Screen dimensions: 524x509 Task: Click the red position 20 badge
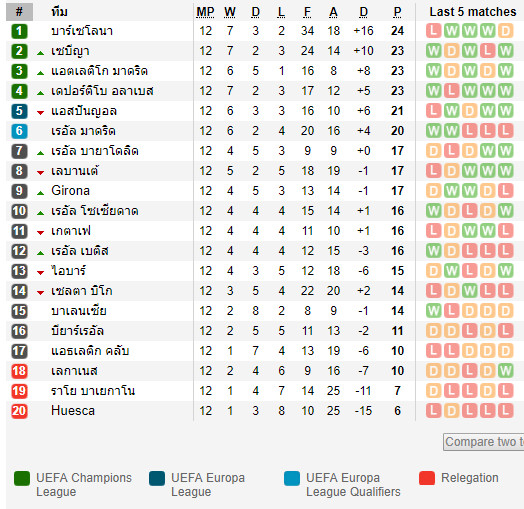click(x=19, y=411)
